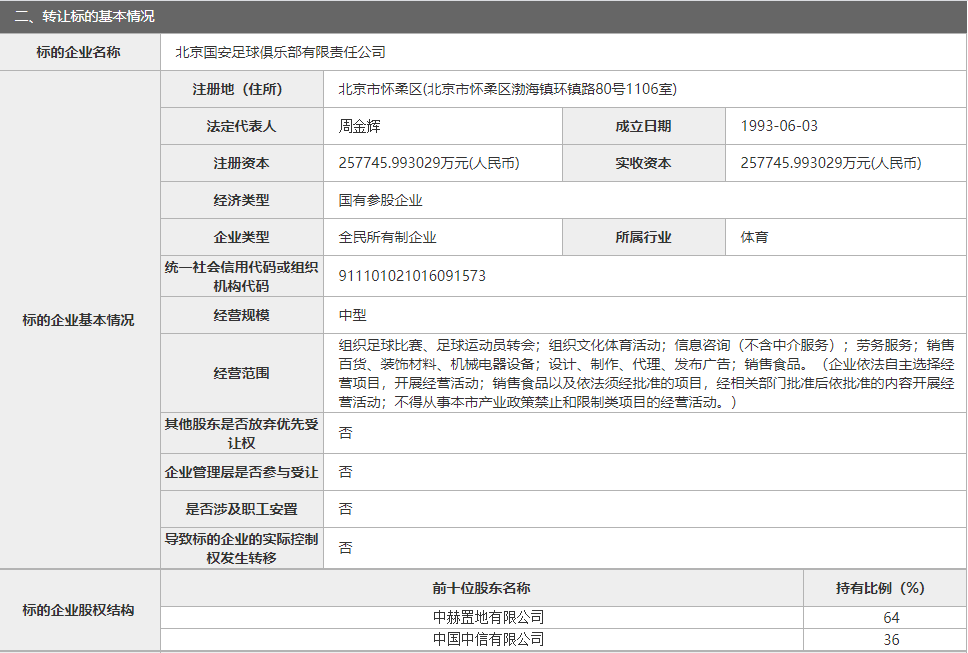
Task: Select the credit code 911101021016091573
Action: point(412,275)
